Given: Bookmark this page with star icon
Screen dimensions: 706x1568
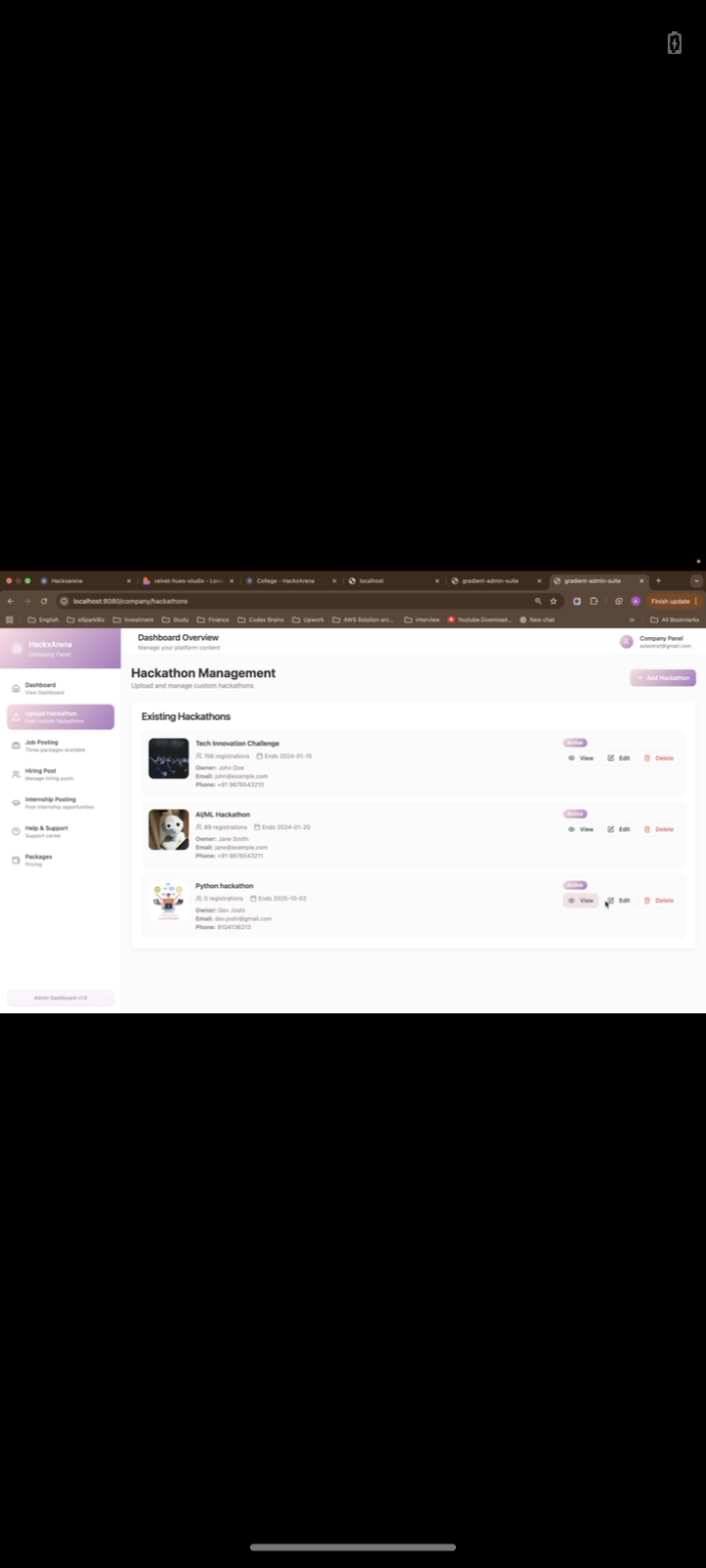Looking at the screenshot, I should [x=553, y=601].
